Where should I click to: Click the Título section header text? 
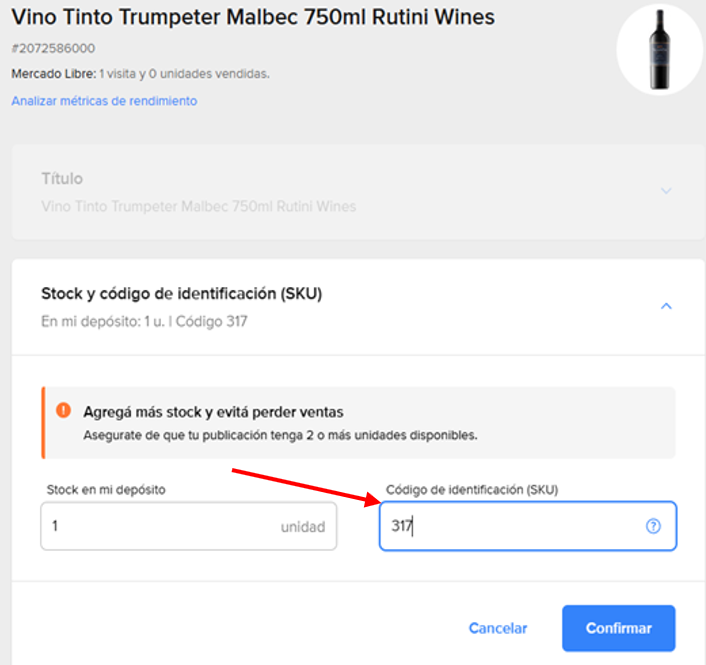click(62, 179)
